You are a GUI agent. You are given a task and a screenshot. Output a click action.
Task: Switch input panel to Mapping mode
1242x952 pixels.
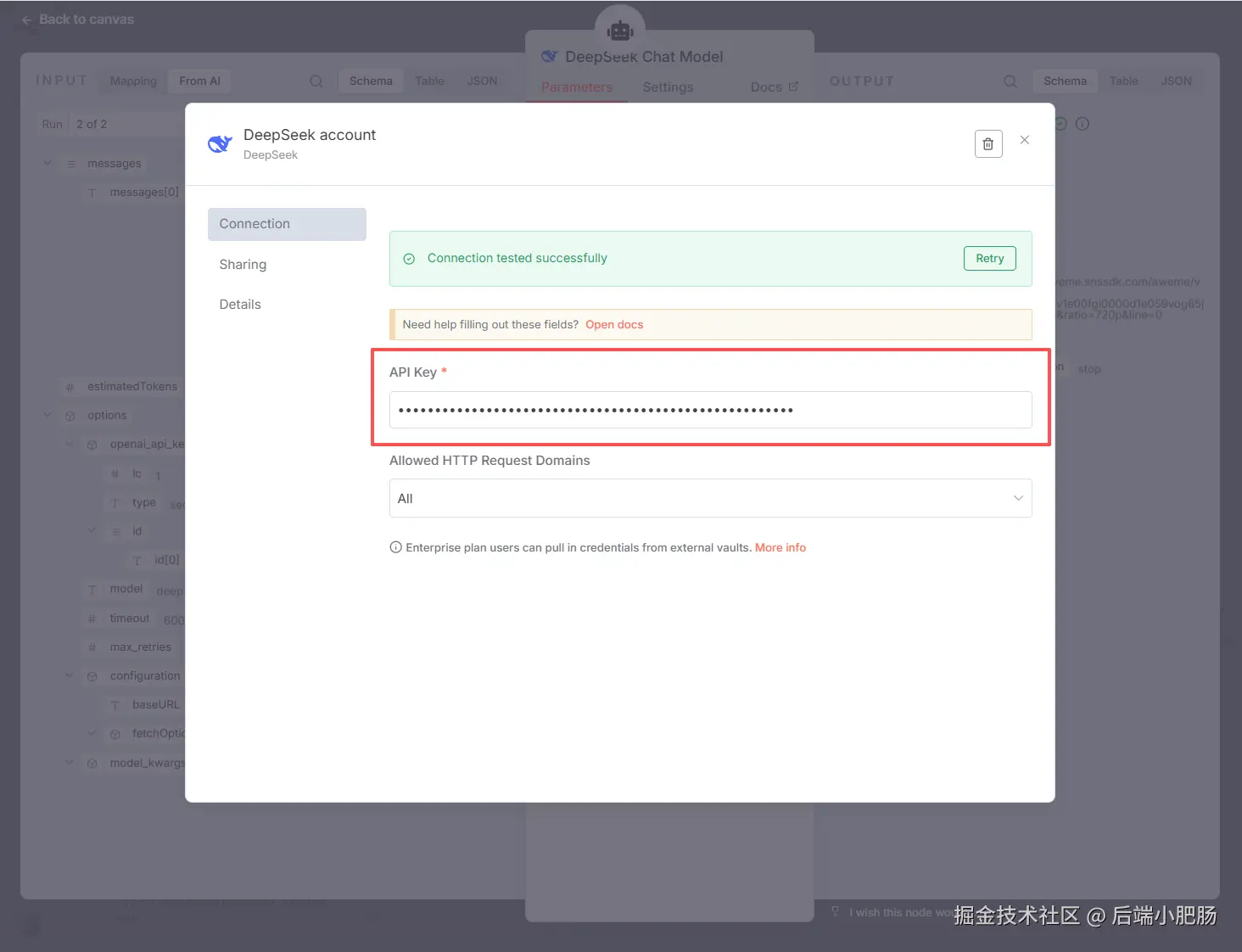click(133, 81)
